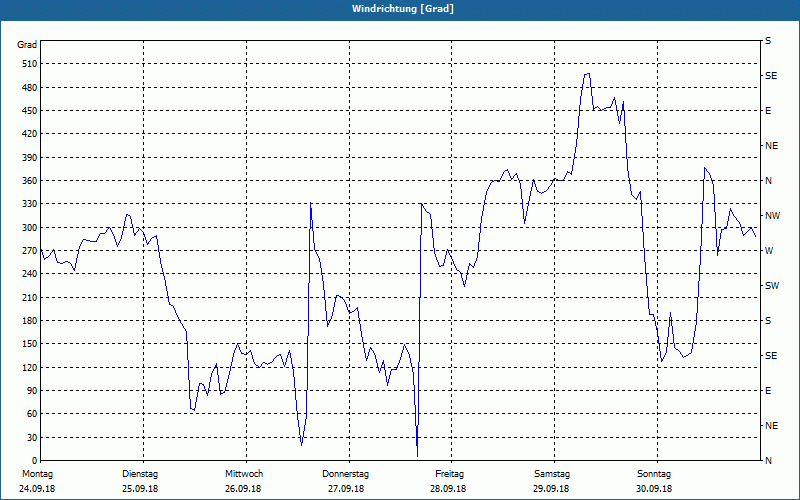The image size is (800, 500).
Task: Click the 330 degree axis label
Action: point(30,204)
